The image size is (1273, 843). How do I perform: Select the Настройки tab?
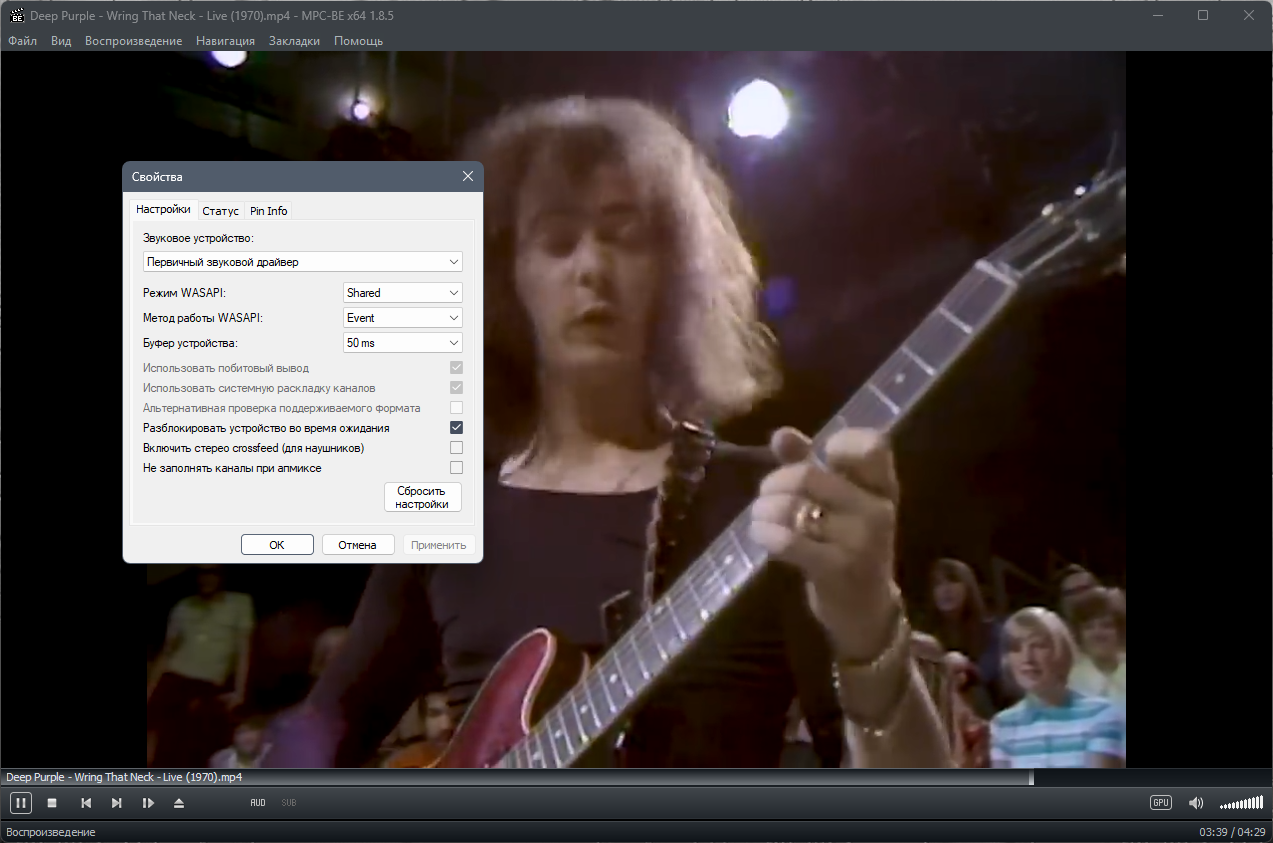163,210
